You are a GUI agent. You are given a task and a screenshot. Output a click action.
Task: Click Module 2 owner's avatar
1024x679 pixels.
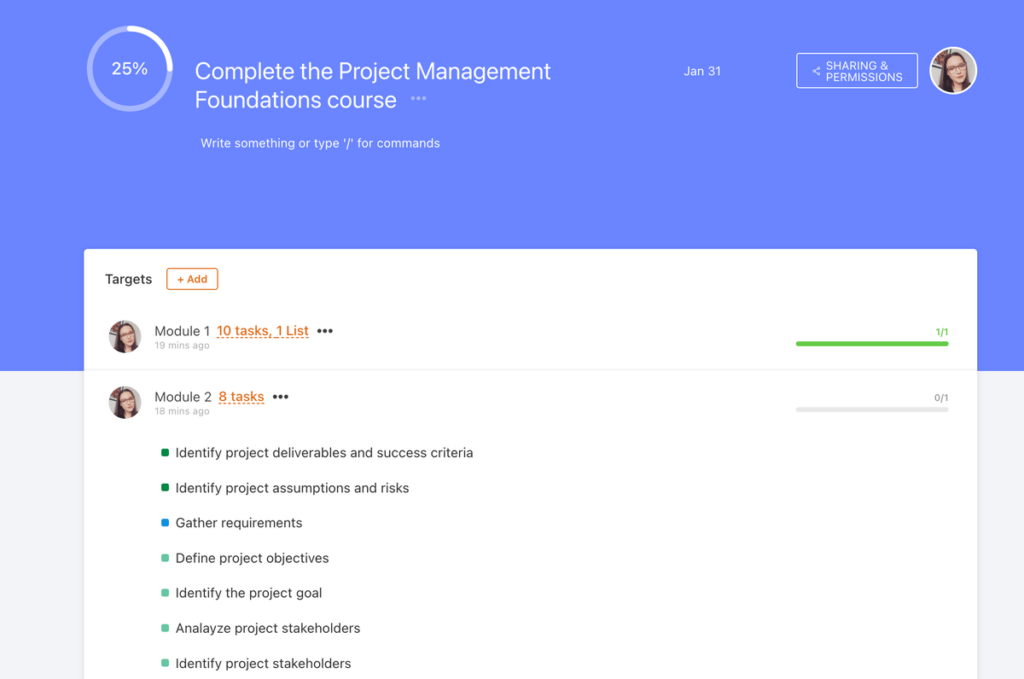pyautogui.click(x=124, y=402)
